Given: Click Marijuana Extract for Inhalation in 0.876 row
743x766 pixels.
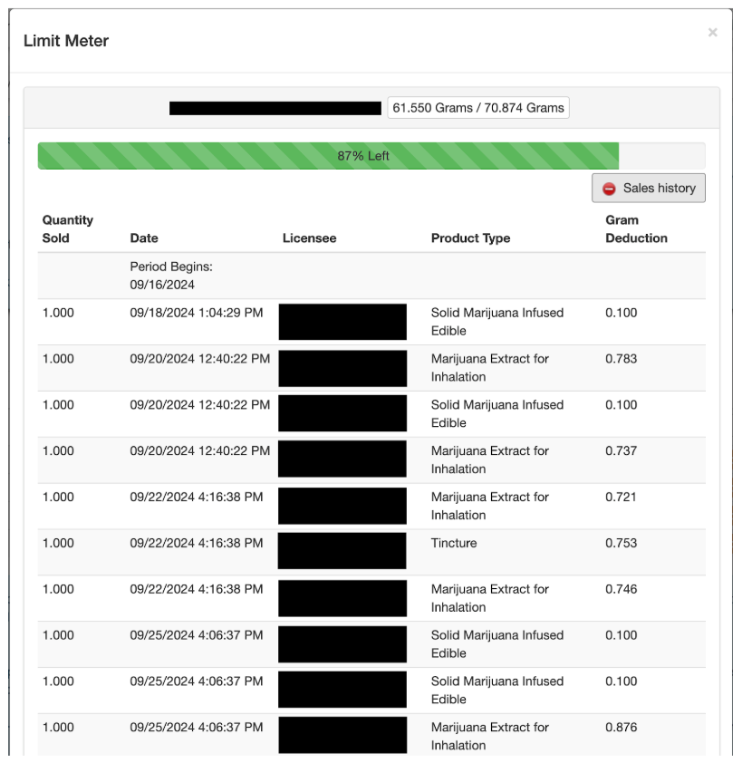Looking at the screenshot, I should (489, 736).
